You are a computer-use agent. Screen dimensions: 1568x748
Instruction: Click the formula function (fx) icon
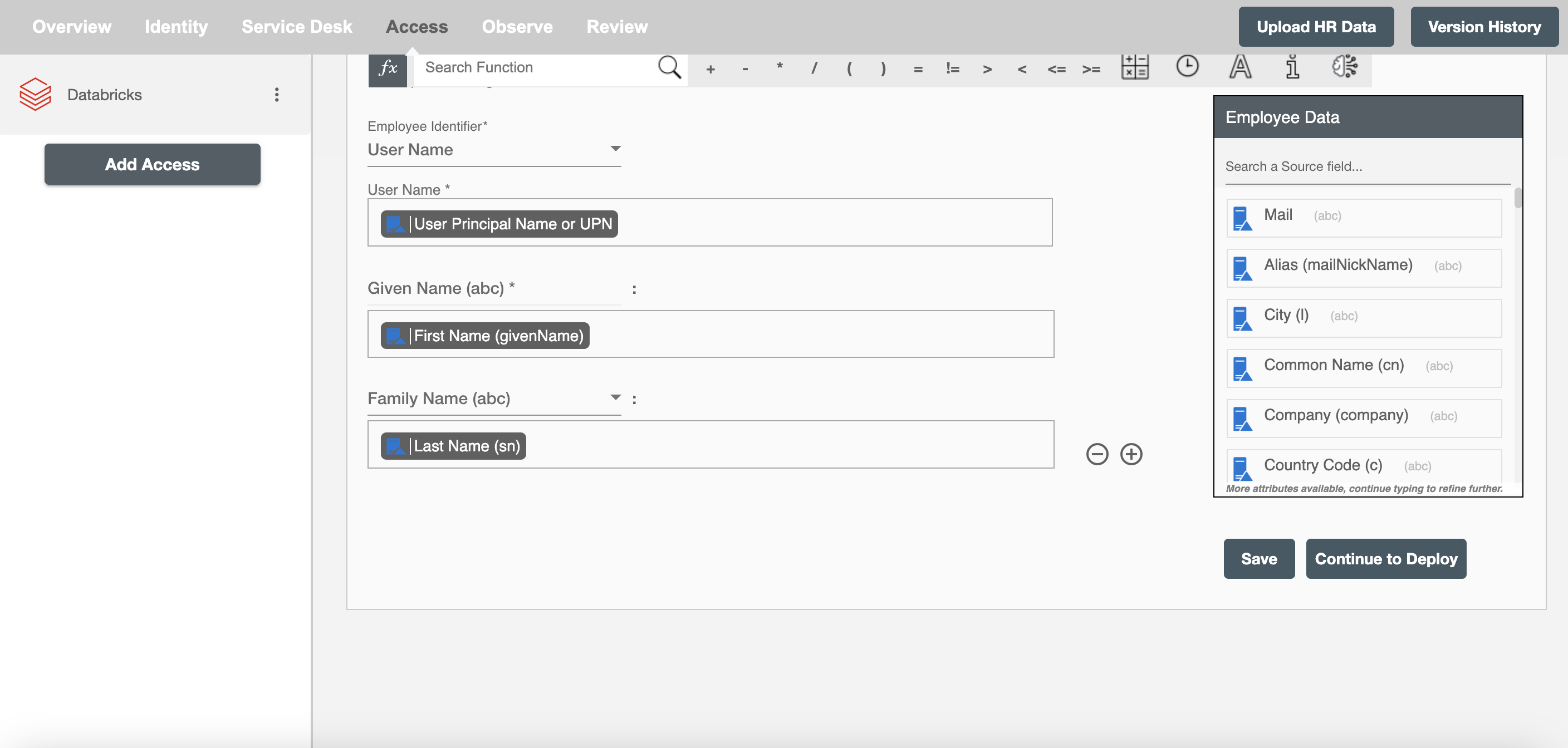388,67
